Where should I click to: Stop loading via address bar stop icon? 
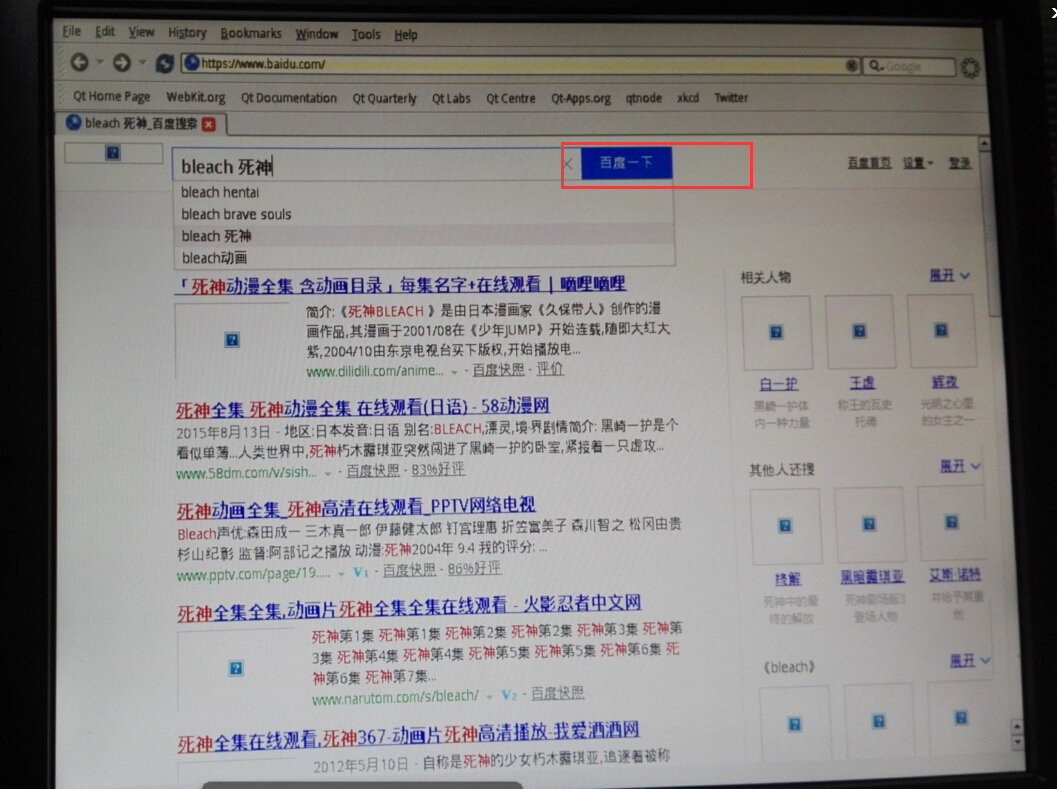[x=851, y=65]
